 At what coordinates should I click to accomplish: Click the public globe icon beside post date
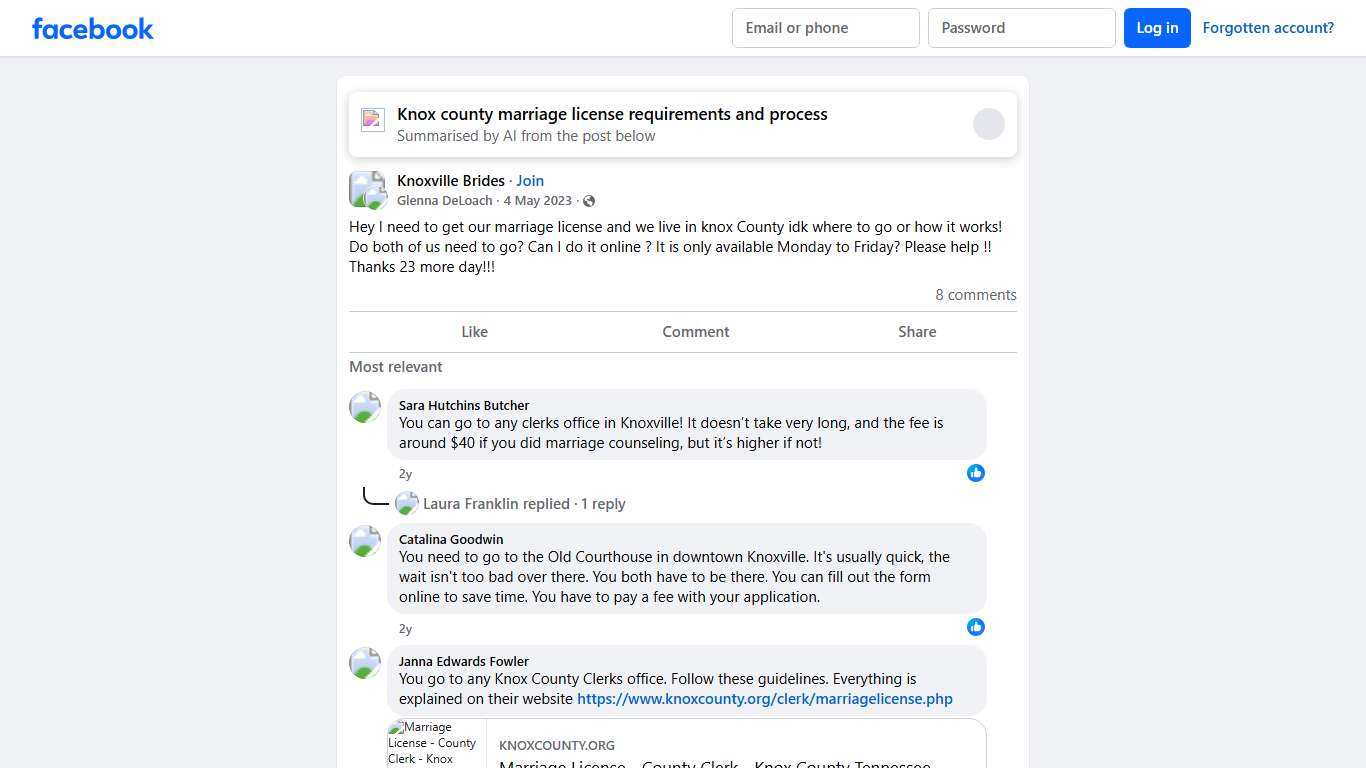tap(589, 201)
